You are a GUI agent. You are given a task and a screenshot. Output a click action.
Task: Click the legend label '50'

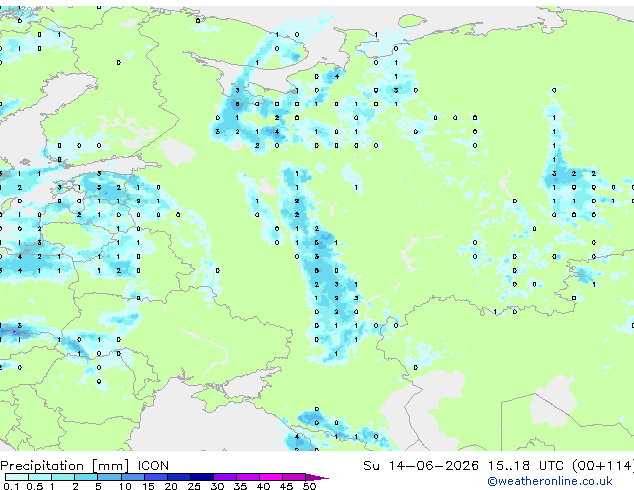click(x=310, y=486)
